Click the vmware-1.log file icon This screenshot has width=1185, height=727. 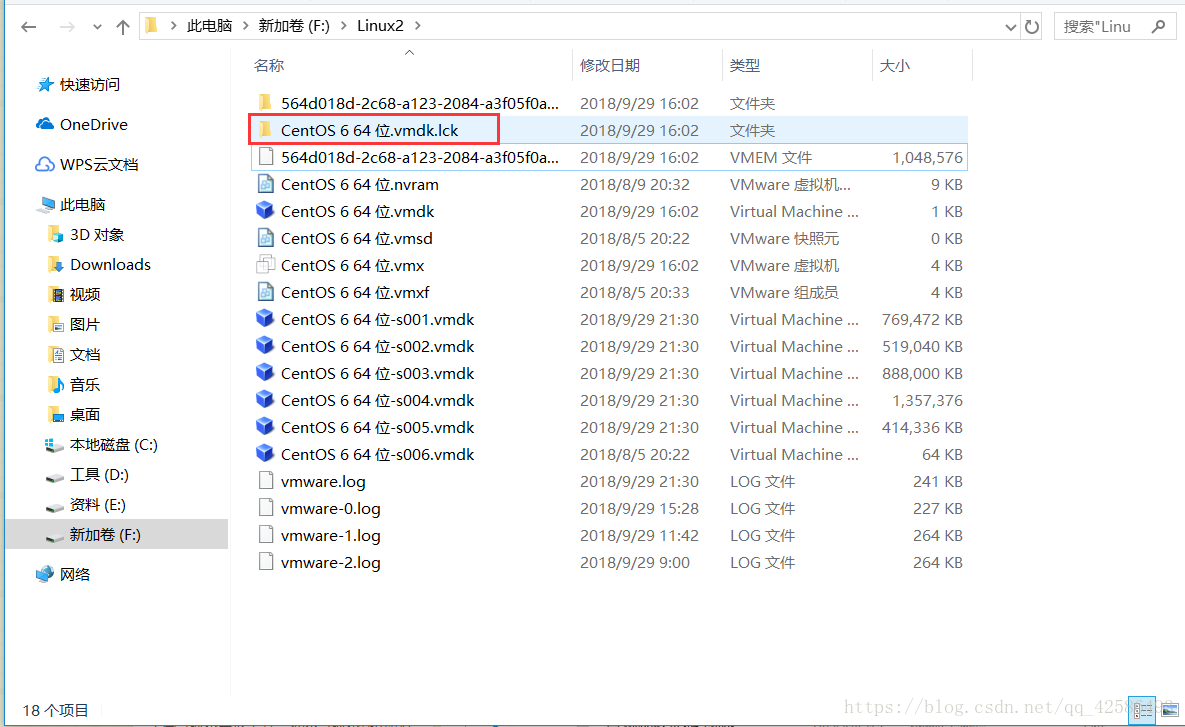tap(265, 534)
